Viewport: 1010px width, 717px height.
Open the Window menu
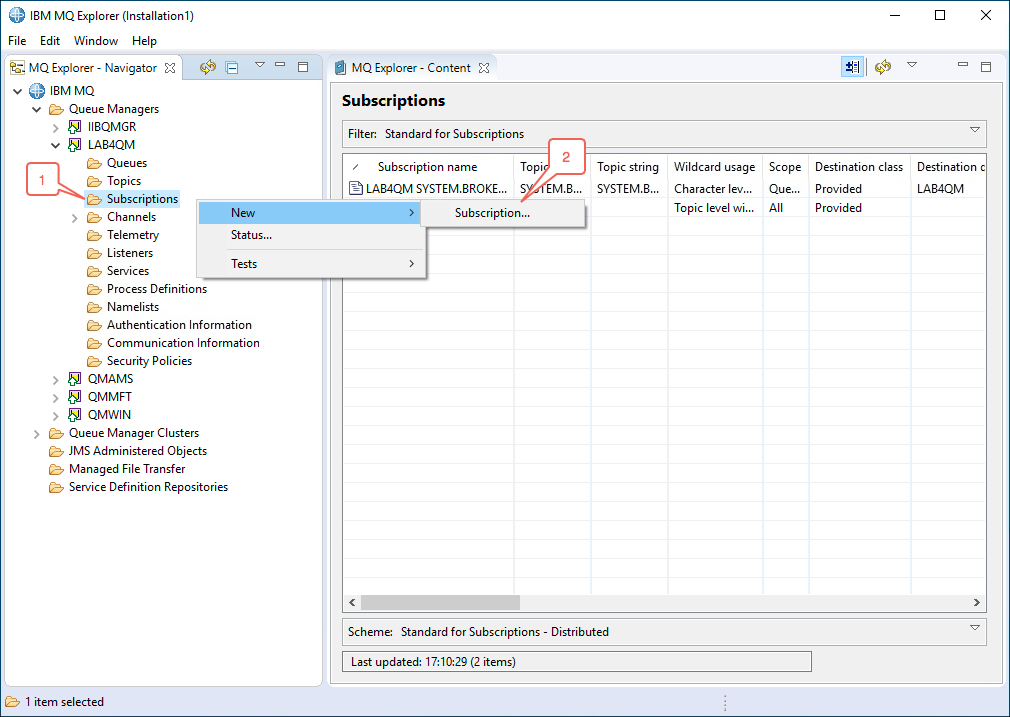click(x=95, y=41)
